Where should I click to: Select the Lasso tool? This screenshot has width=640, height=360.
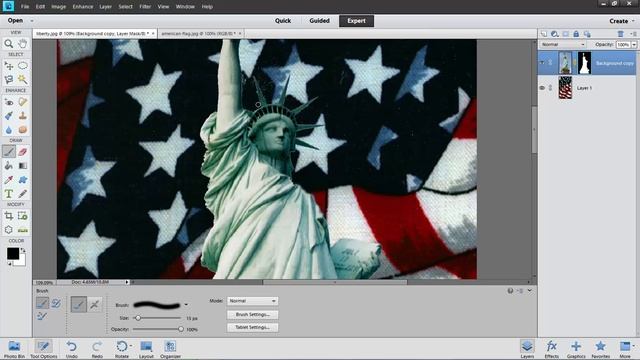pos(9,80)
